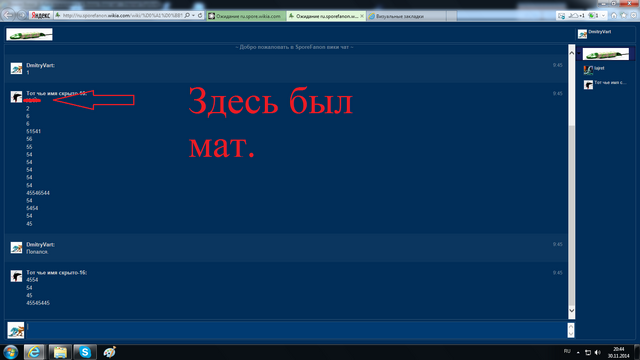
Task: Close the ru.sporefanon tab with X
Action: (362, 16)
